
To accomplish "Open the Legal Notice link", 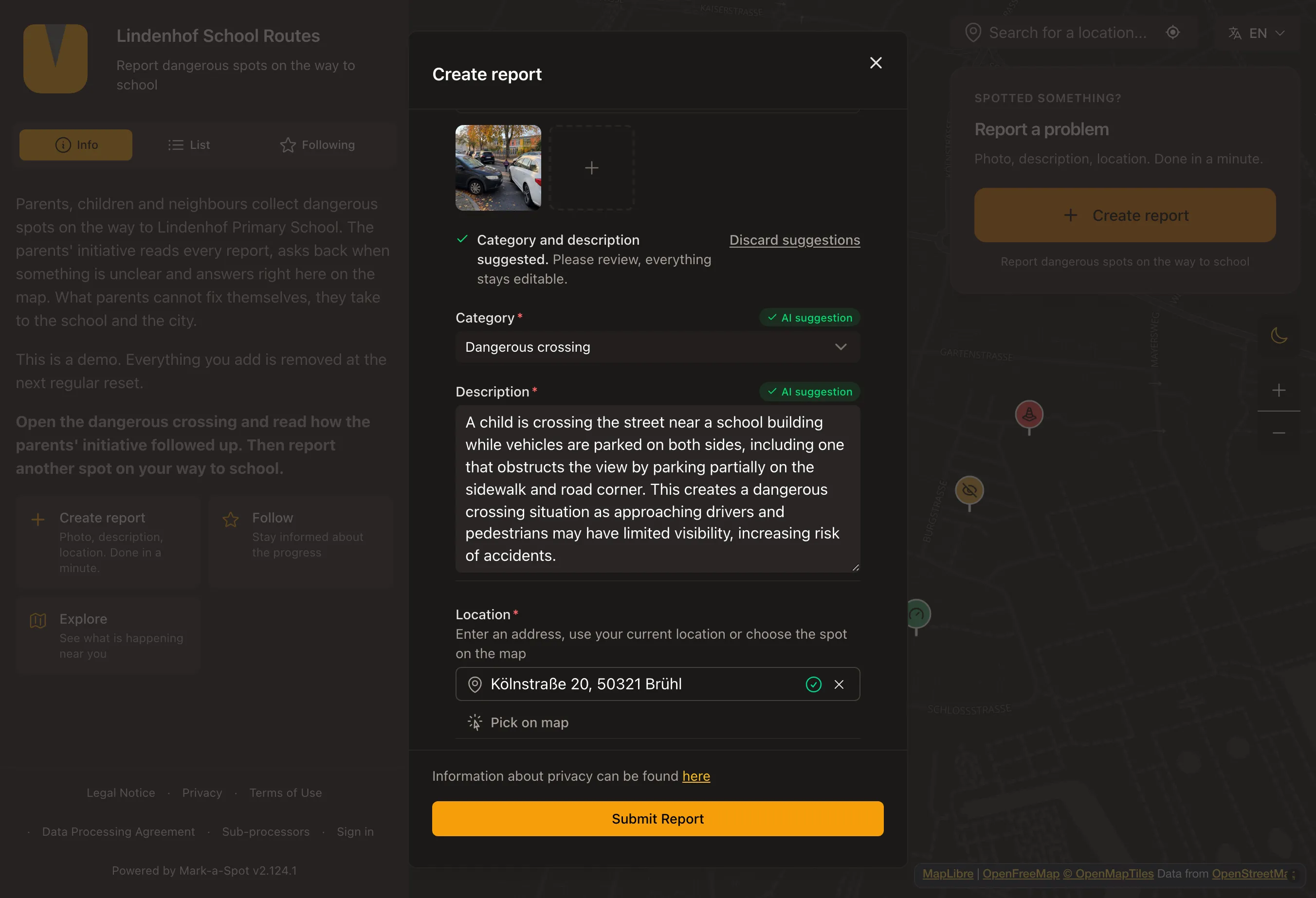I will tap(121, 793).
